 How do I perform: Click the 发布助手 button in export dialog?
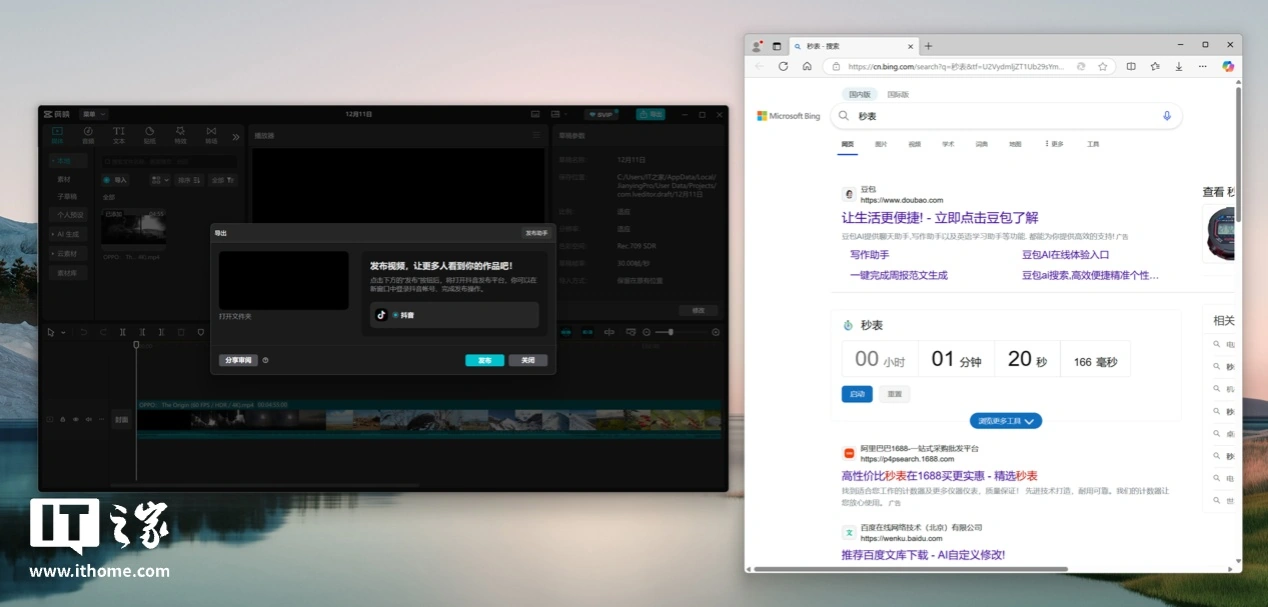coord(536,232)
